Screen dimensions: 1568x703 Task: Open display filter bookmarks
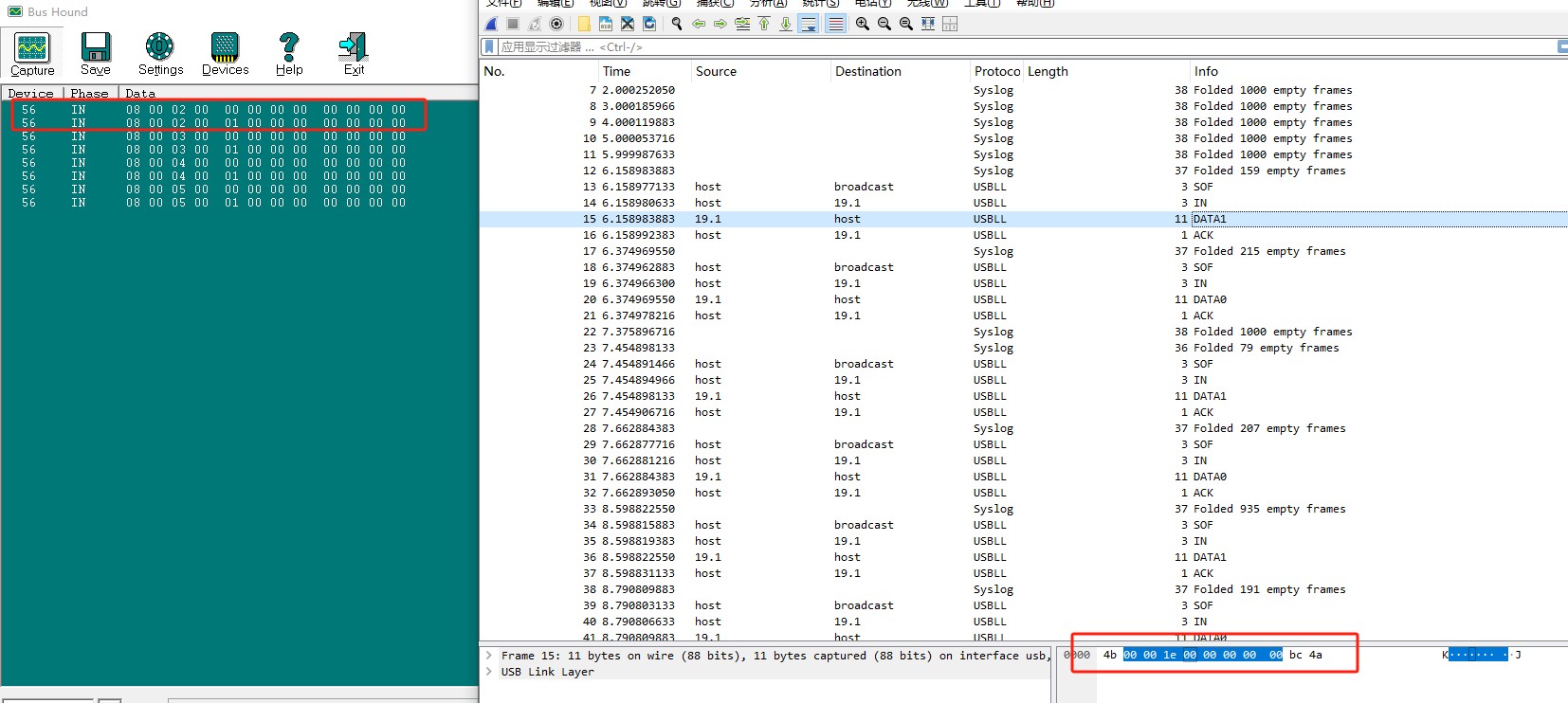(489, 46)
